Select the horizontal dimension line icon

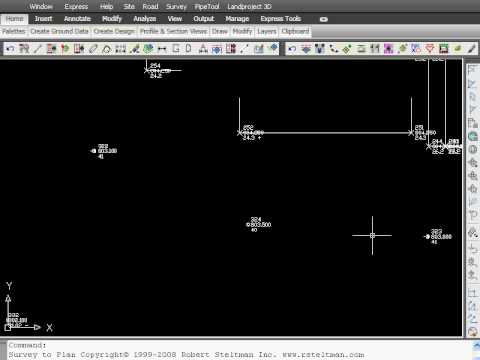point(162,49)
